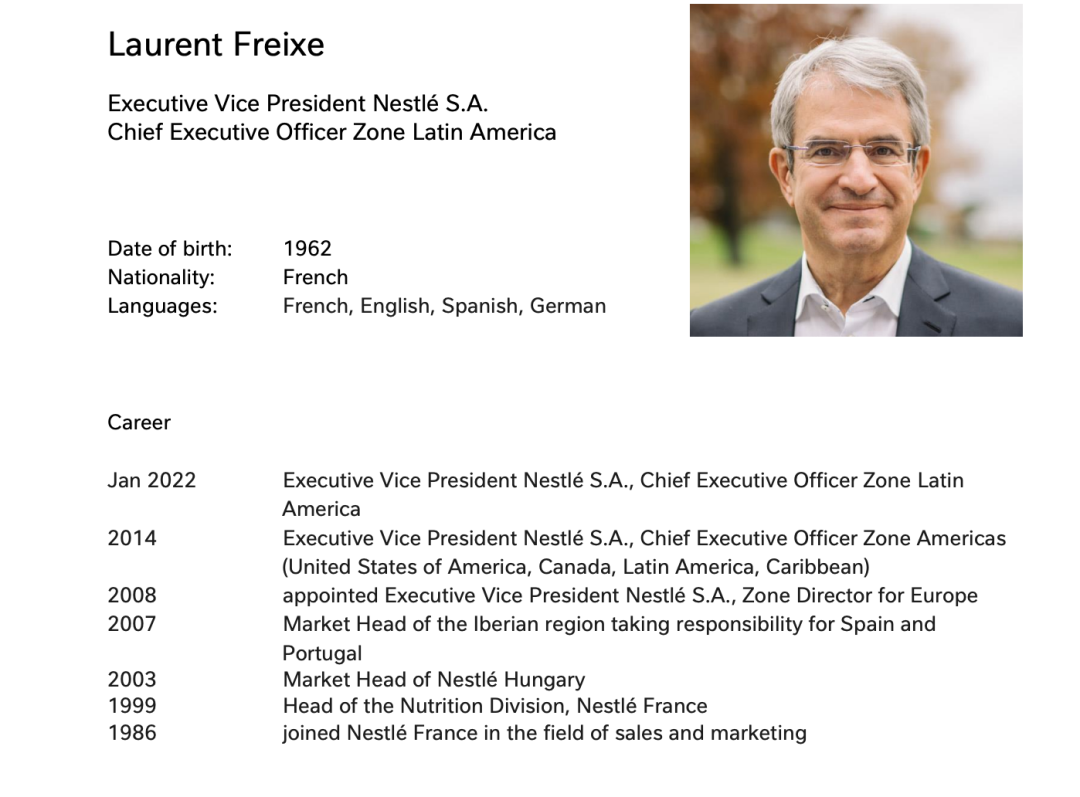Click the "Head of the Nutrition Division" entry

pos(495,706)
